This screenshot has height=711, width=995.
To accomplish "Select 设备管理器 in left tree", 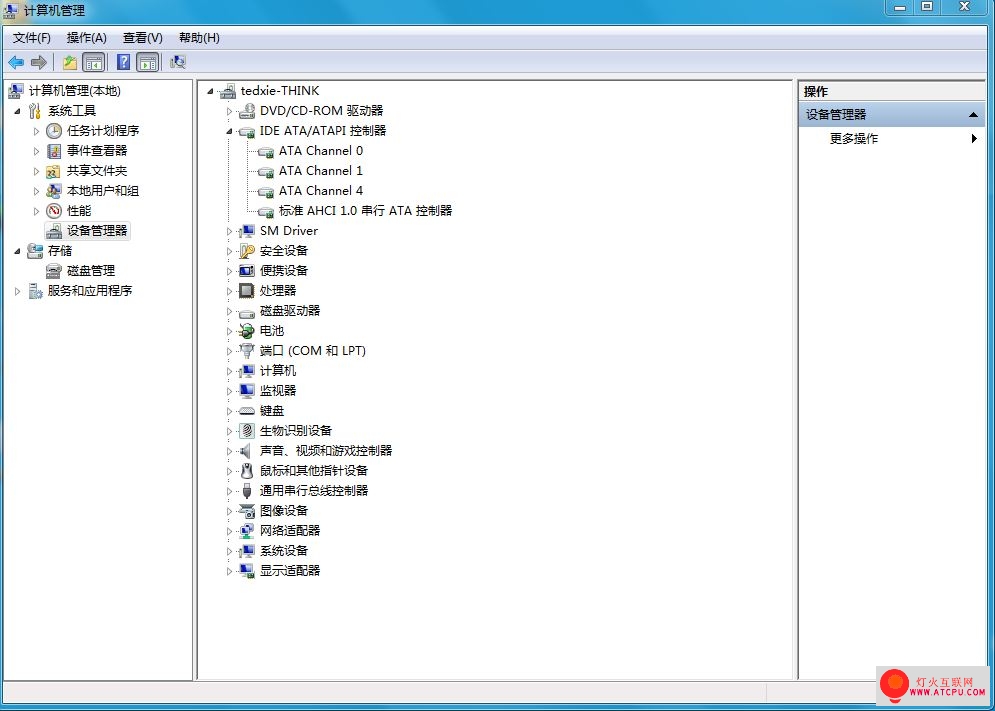I will (x=97, y=231).
